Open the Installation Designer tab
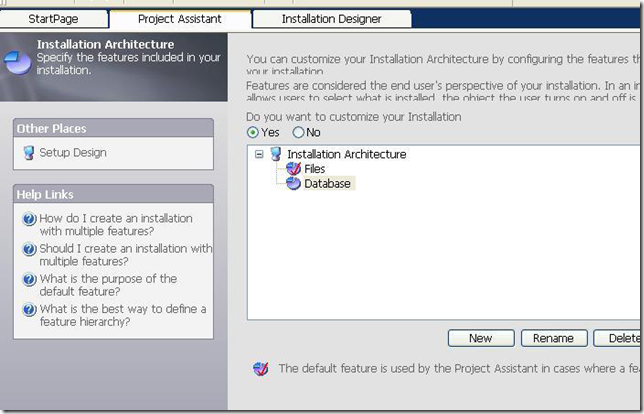The image size is (644, 414). [331, 19]
